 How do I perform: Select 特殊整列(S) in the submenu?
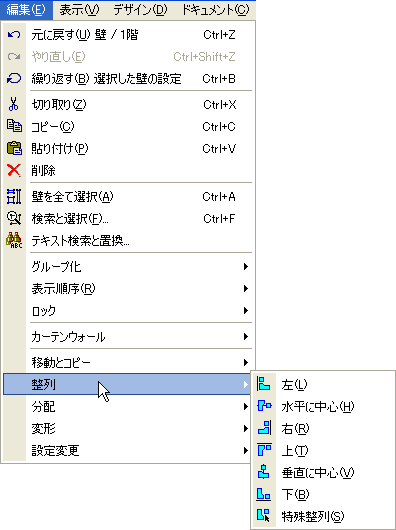323,516
